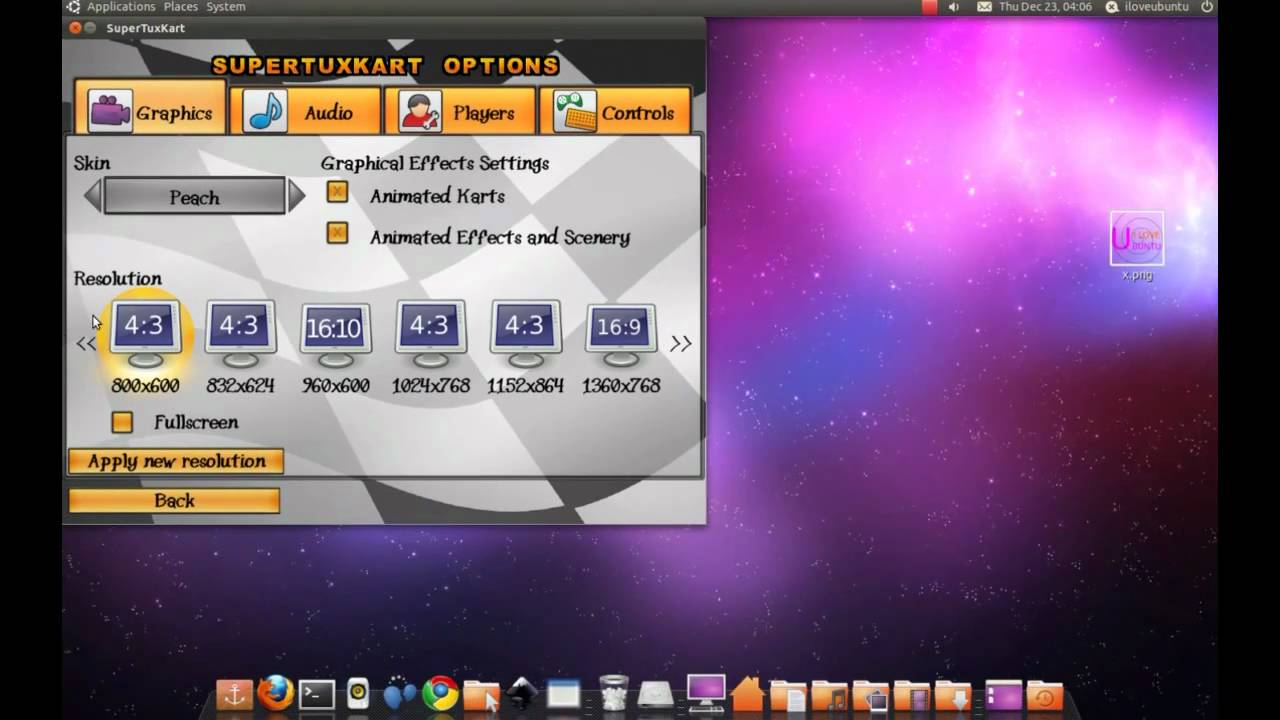Switch to the Graphics tab
This screenshot has width=1280, height=720.
151,108
